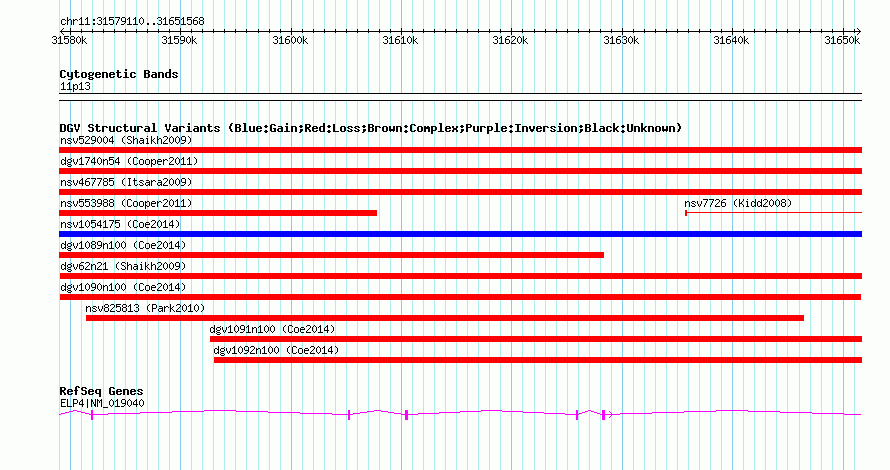Click the red bar below dgv62n21
The width and height of the screenshot is (890, 470).
460,276
